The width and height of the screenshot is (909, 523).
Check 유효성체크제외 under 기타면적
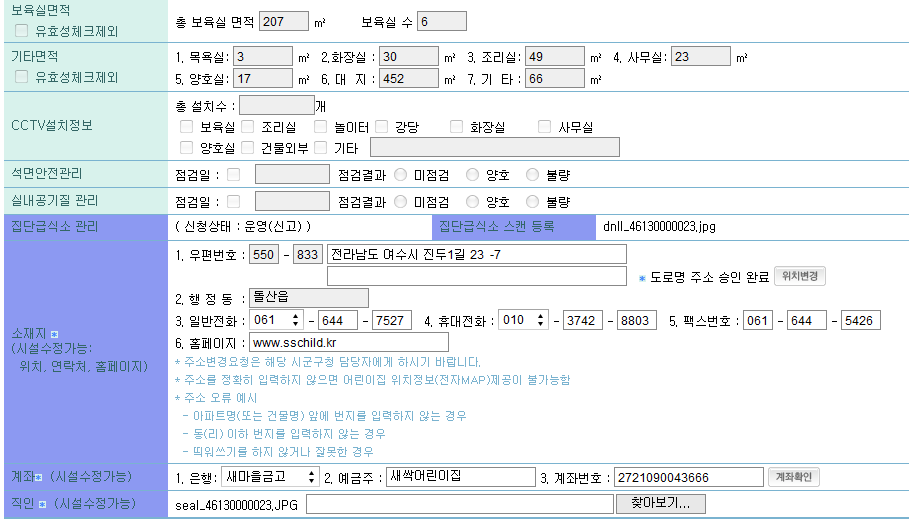tap(21, 77)
